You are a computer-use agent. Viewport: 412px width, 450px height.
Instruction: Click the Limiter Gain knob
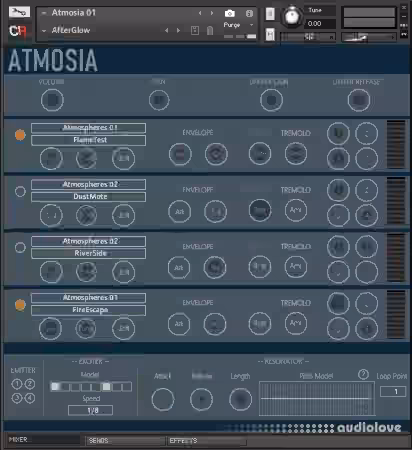click(x=271, y=100)
